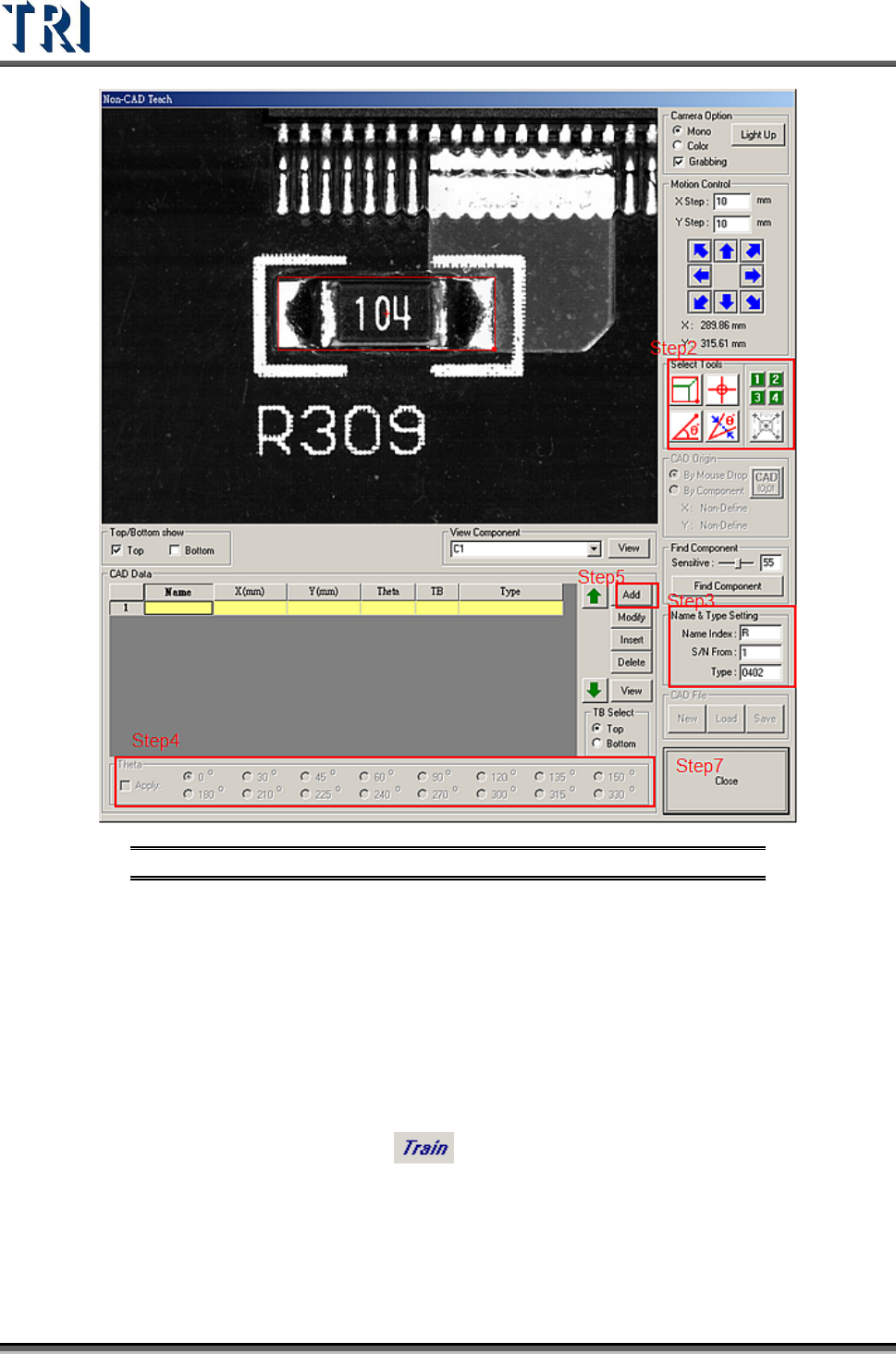The image size is (896, 1354).
Task: Click the greyed FOV four-corner tool
Action: point(767,426)
